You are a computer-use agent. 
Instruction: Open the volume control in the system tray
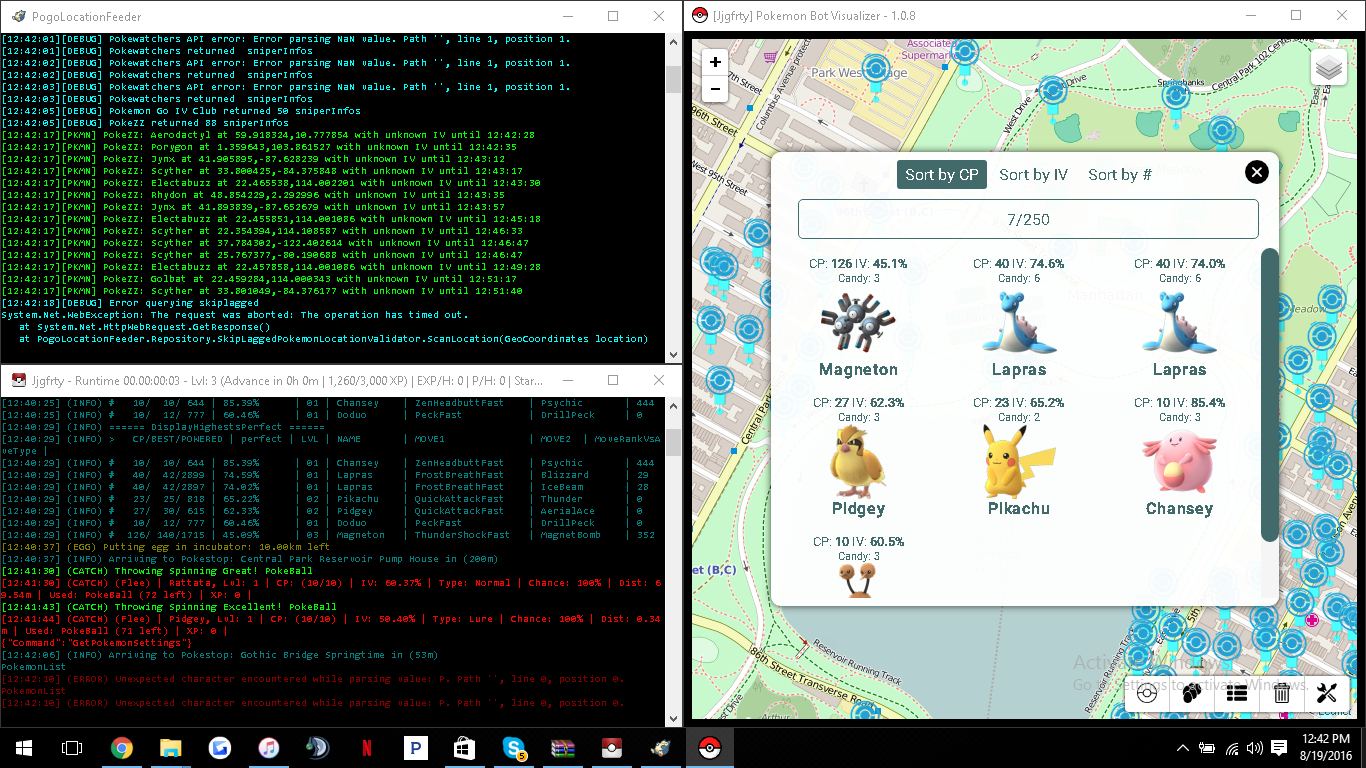coord(1255,748)
